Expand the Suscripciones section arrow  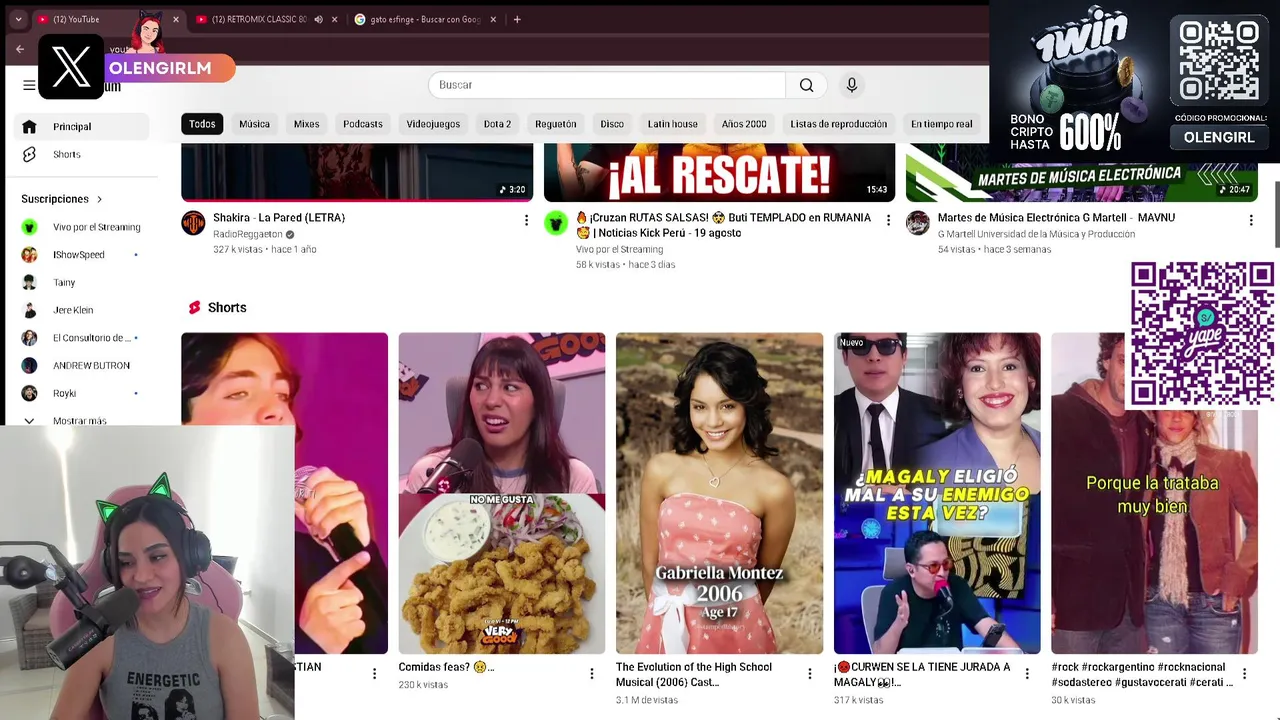point(99,199)
